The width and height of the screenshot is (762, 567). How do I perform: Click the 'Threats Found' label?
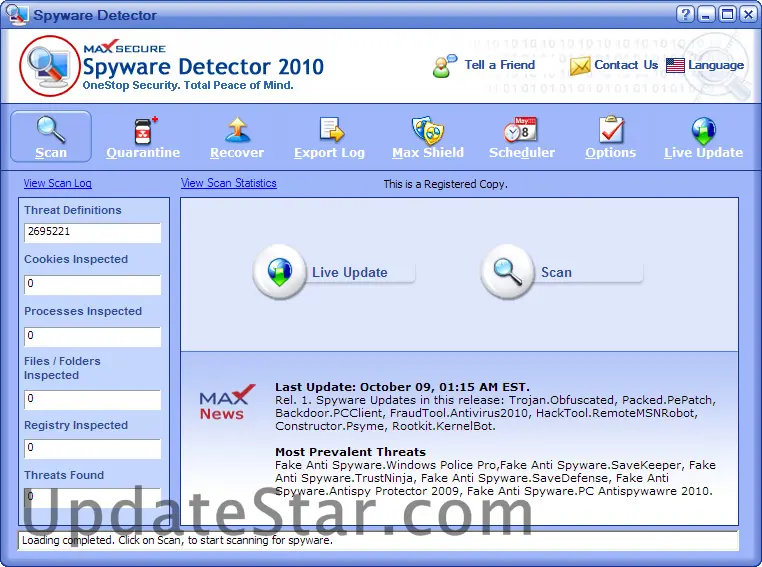(x=64, y=475)
